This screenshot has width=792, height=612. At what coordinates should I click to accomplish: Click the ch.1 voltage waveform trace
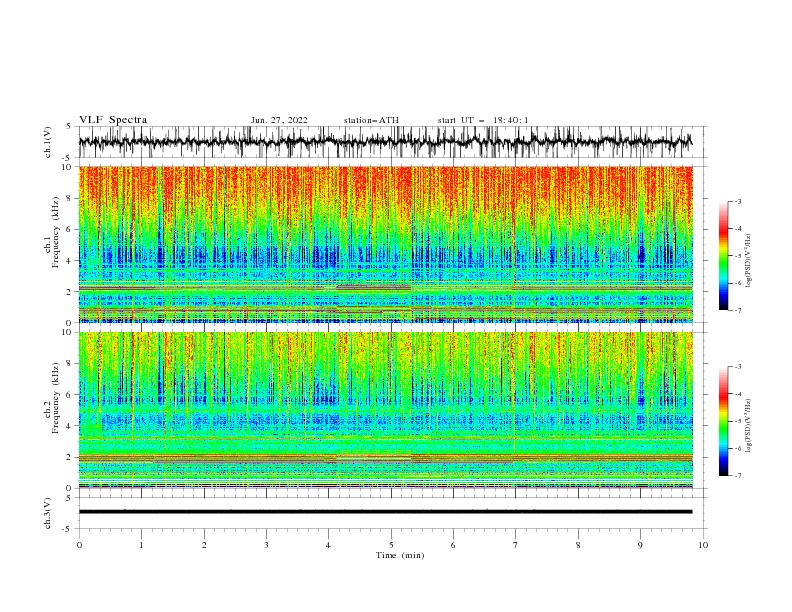(x=385, y=142)
